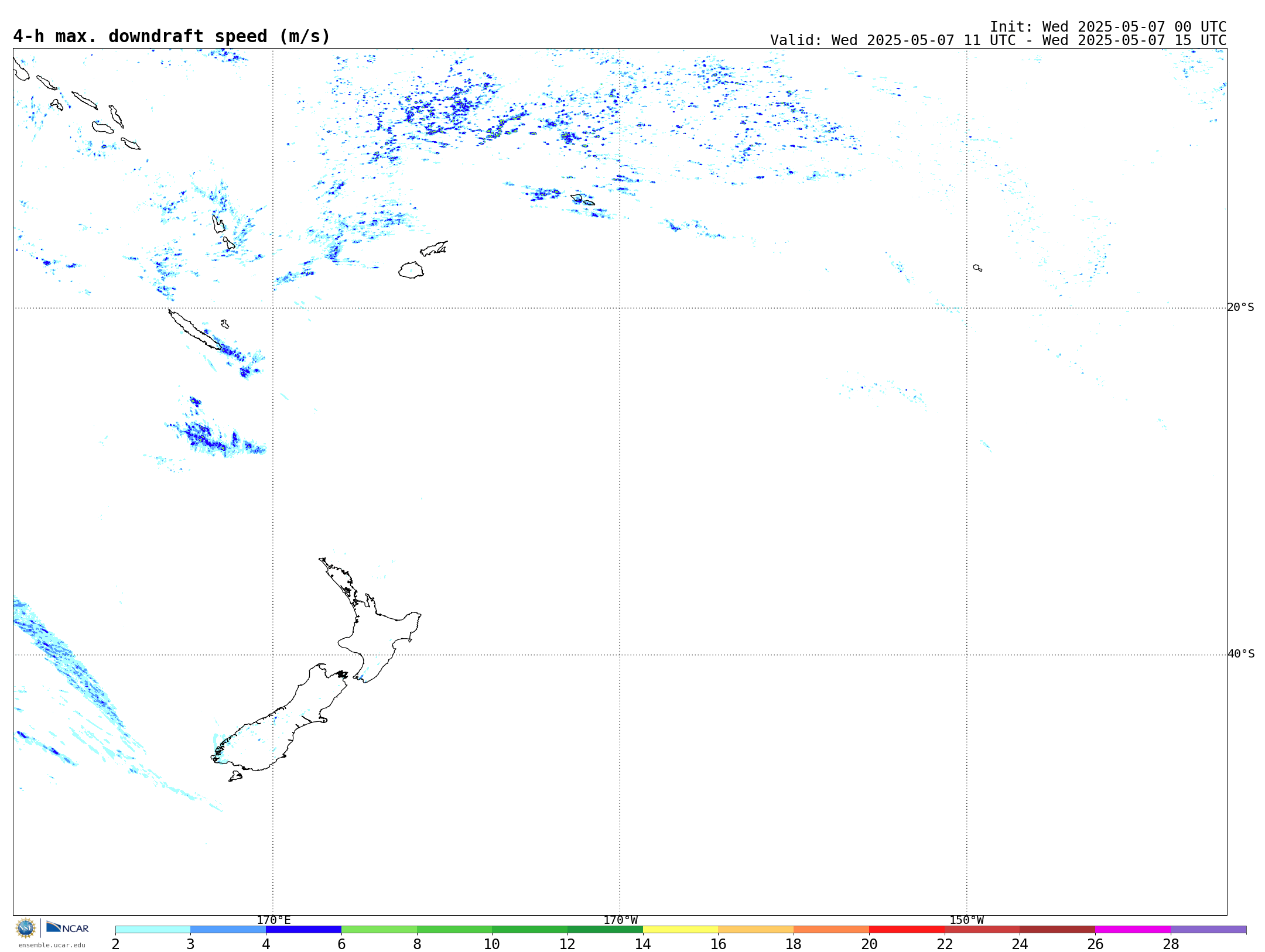Screen dimensions: 1265x952
Task: Click the magenta 26–28 m/s colorbar segment
Action: pos(1133,929)
